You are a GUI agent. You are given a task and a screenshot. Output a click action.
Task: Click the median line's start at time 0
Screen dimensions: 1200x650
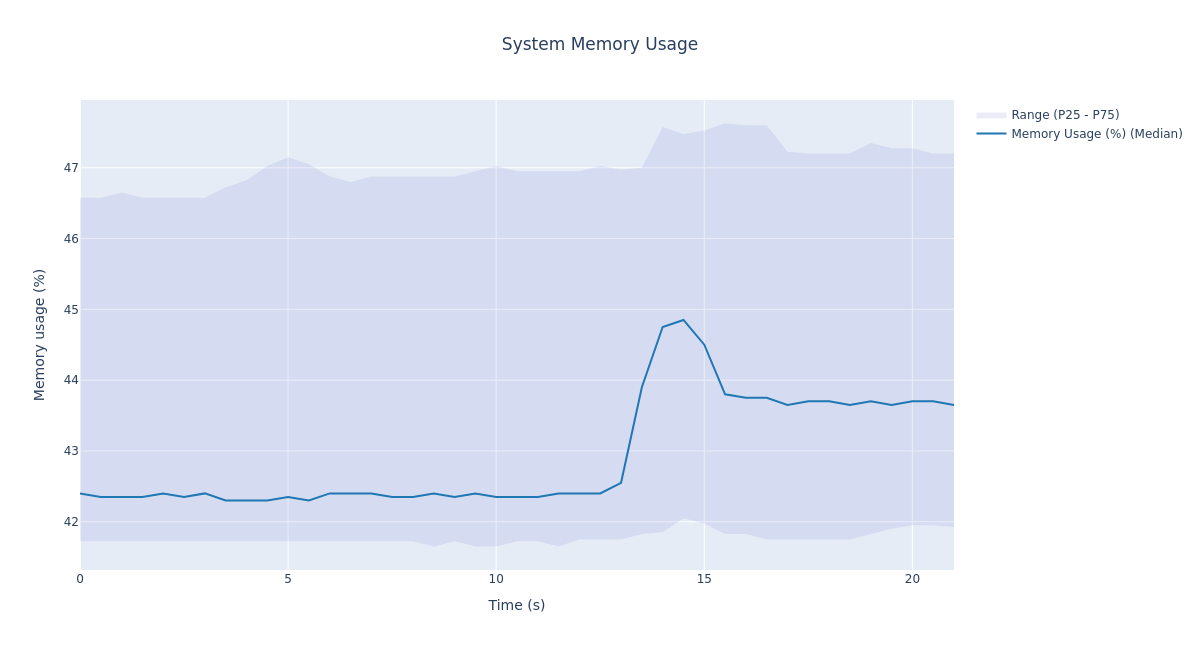pyautogui.click(x=81, y=493)
